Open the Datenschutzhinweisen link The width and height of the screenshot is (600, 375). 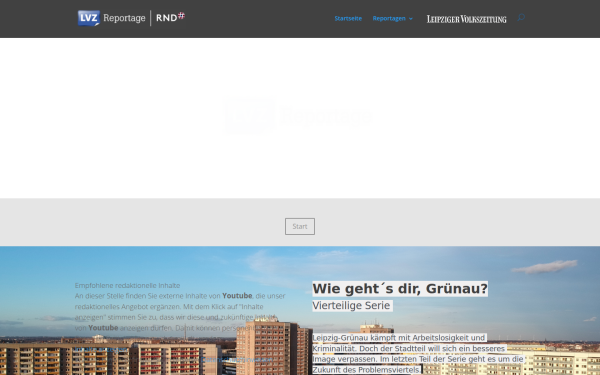tap(237, 360)
